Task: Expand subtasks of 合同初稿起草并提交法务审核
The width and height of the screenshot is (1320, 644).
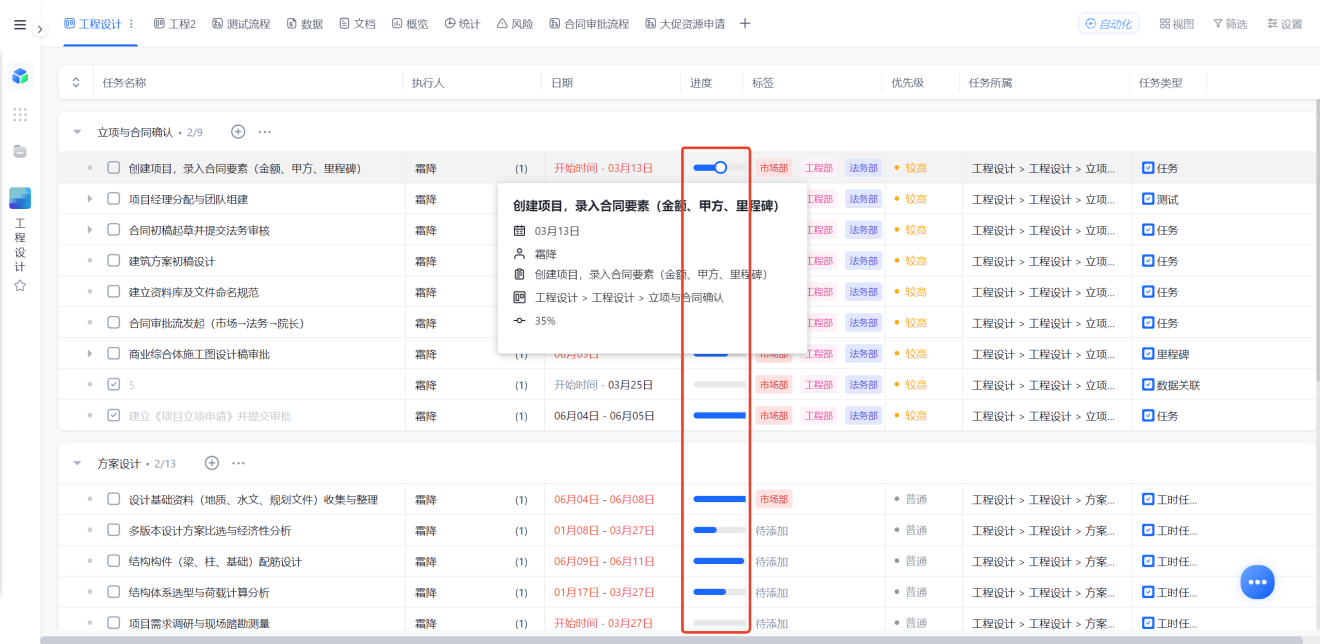Action: pyautogui.click(x=90, y=230)
